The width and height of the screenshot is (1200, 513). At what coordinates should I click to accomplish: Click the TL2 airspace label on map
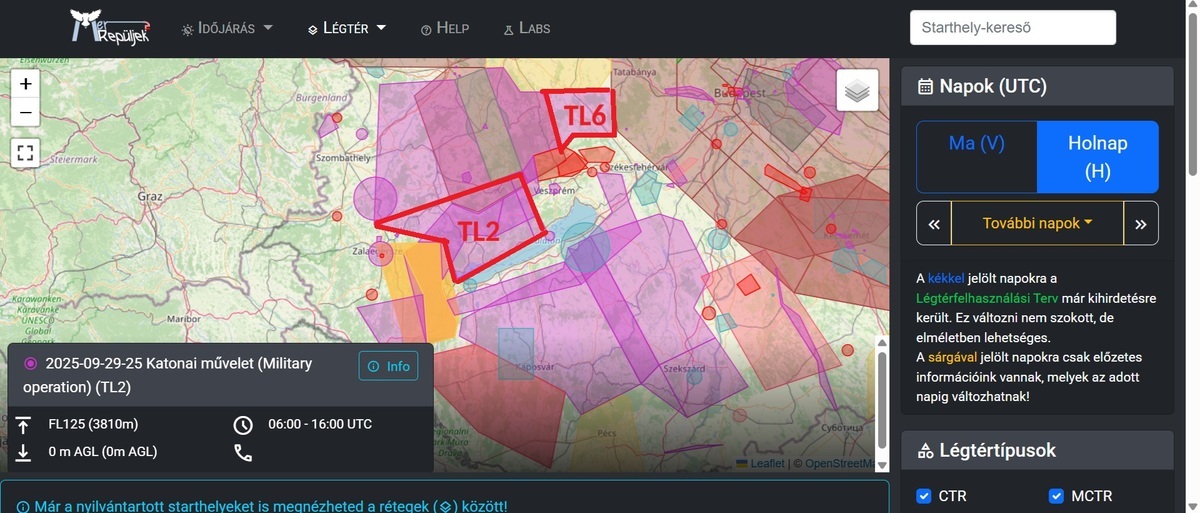478,231
